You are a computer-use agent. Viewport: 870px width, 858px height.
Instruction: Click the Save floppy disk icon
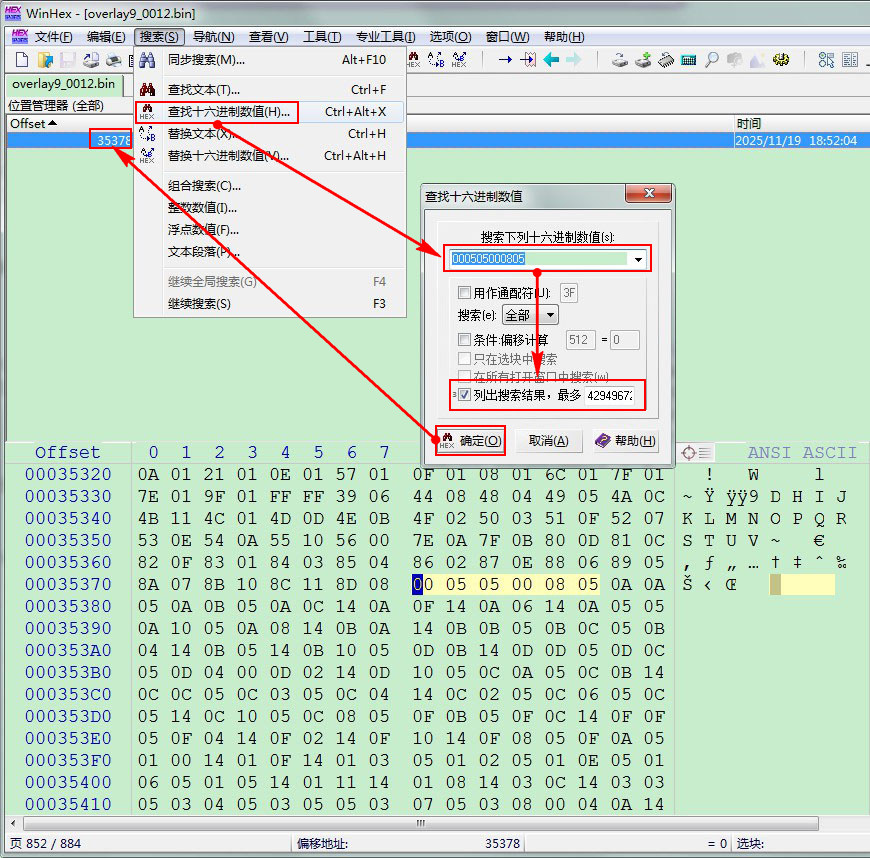(68, 59)
